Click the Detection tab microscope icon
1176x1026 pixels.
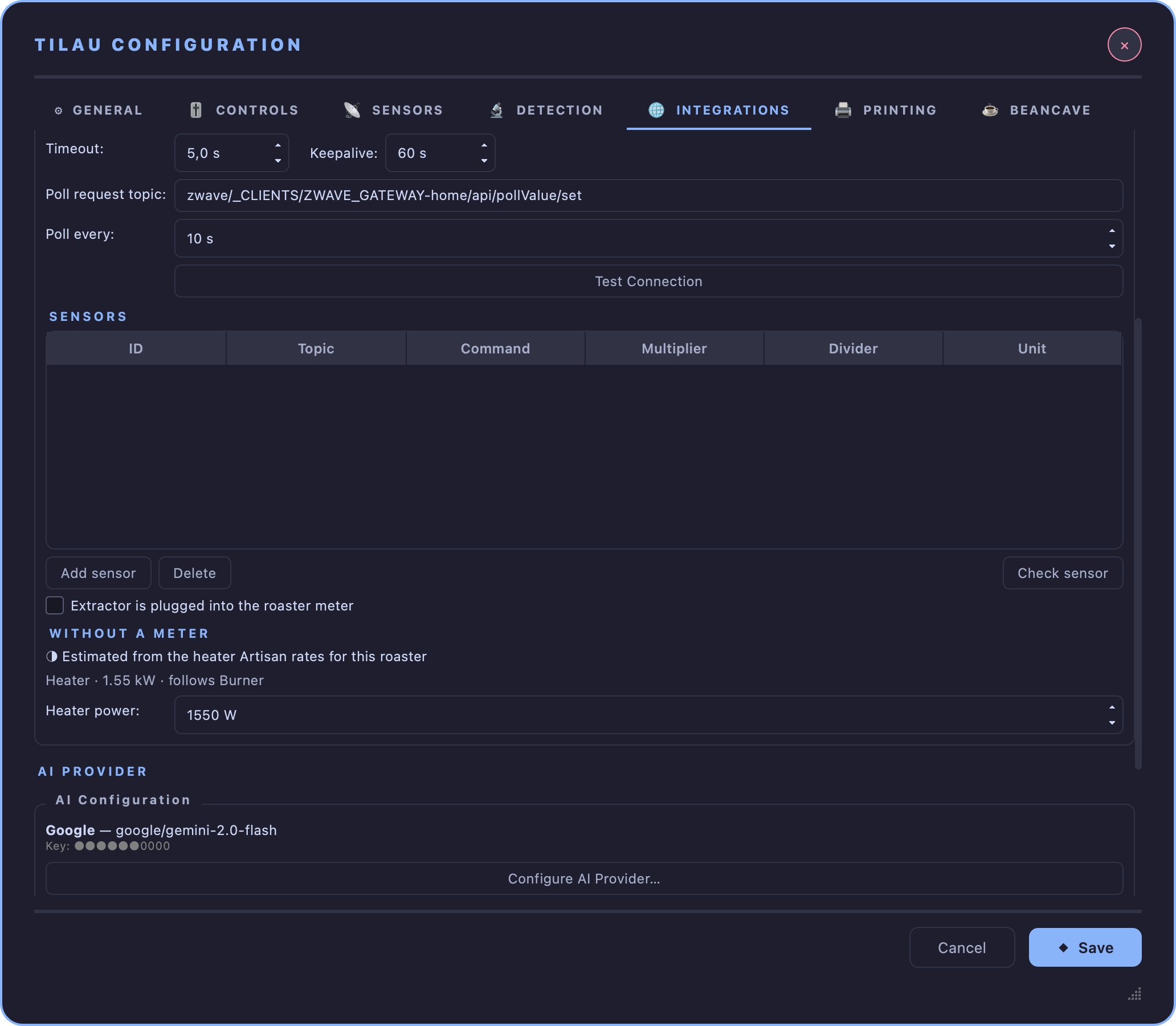(x=497, y=110)
